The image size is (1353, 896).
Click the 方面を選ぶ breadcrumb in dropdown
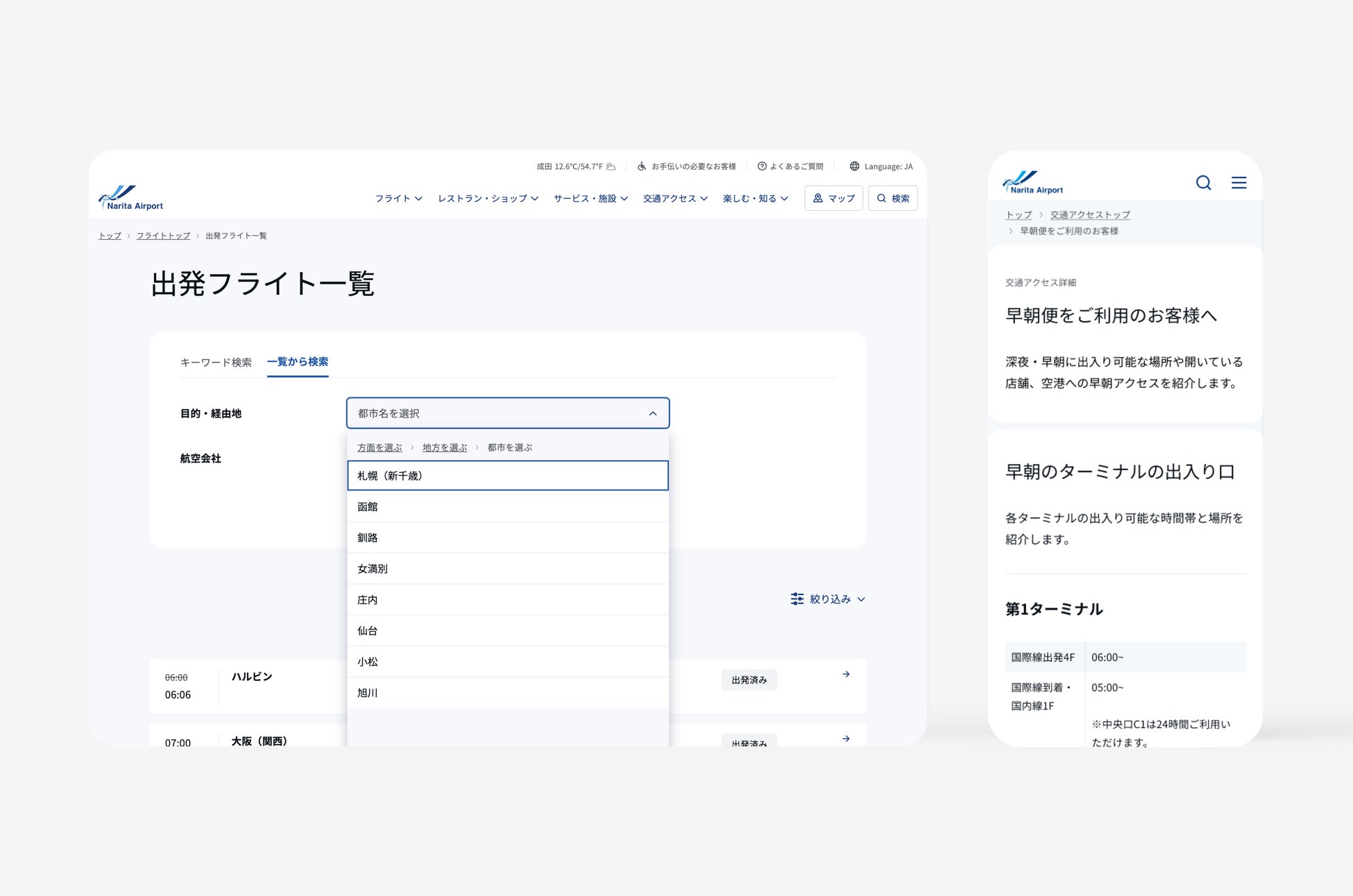(x=380, y=447)
